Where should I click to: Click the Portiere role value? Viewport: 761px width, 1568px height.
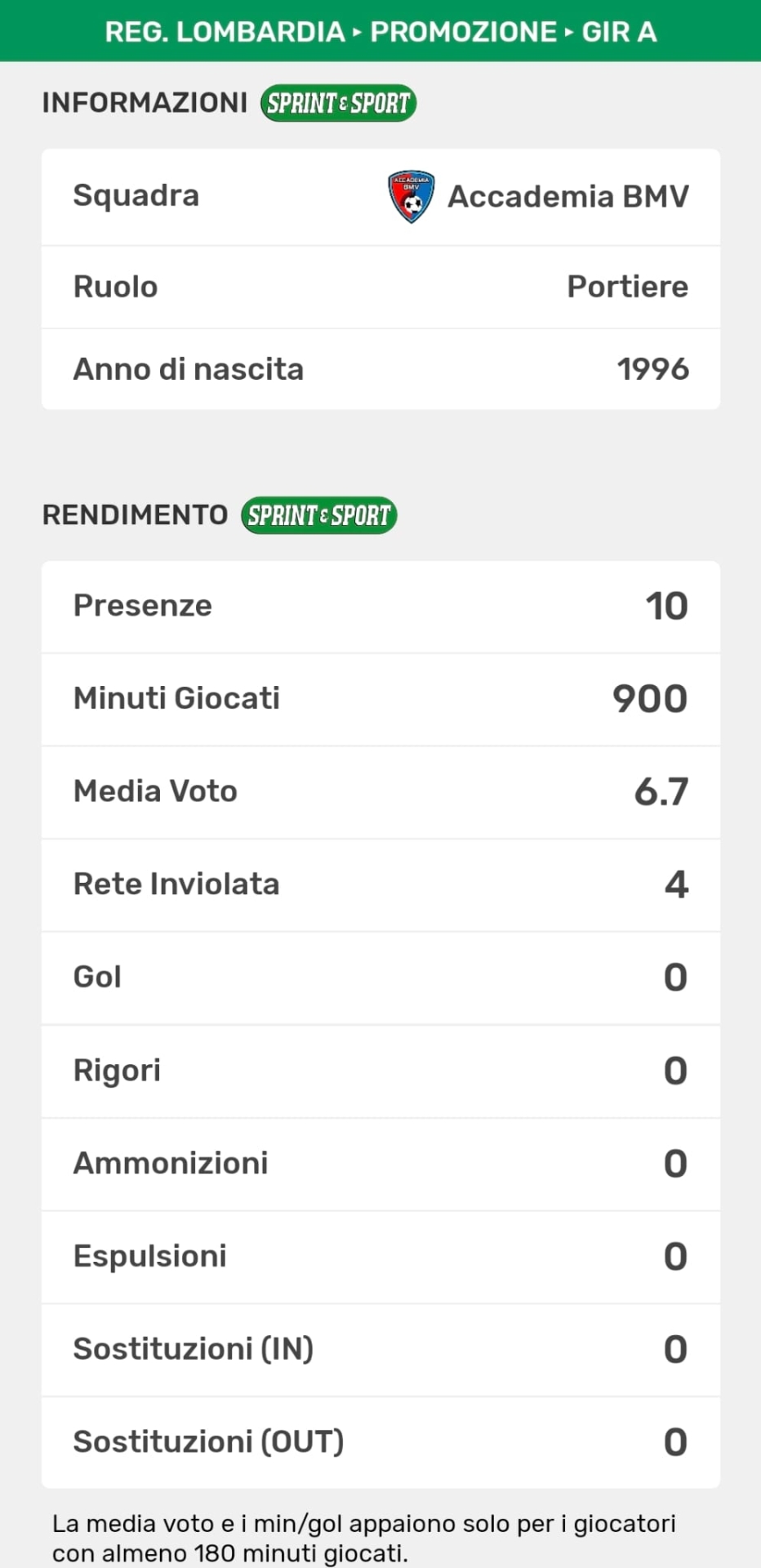click(627, 287)
